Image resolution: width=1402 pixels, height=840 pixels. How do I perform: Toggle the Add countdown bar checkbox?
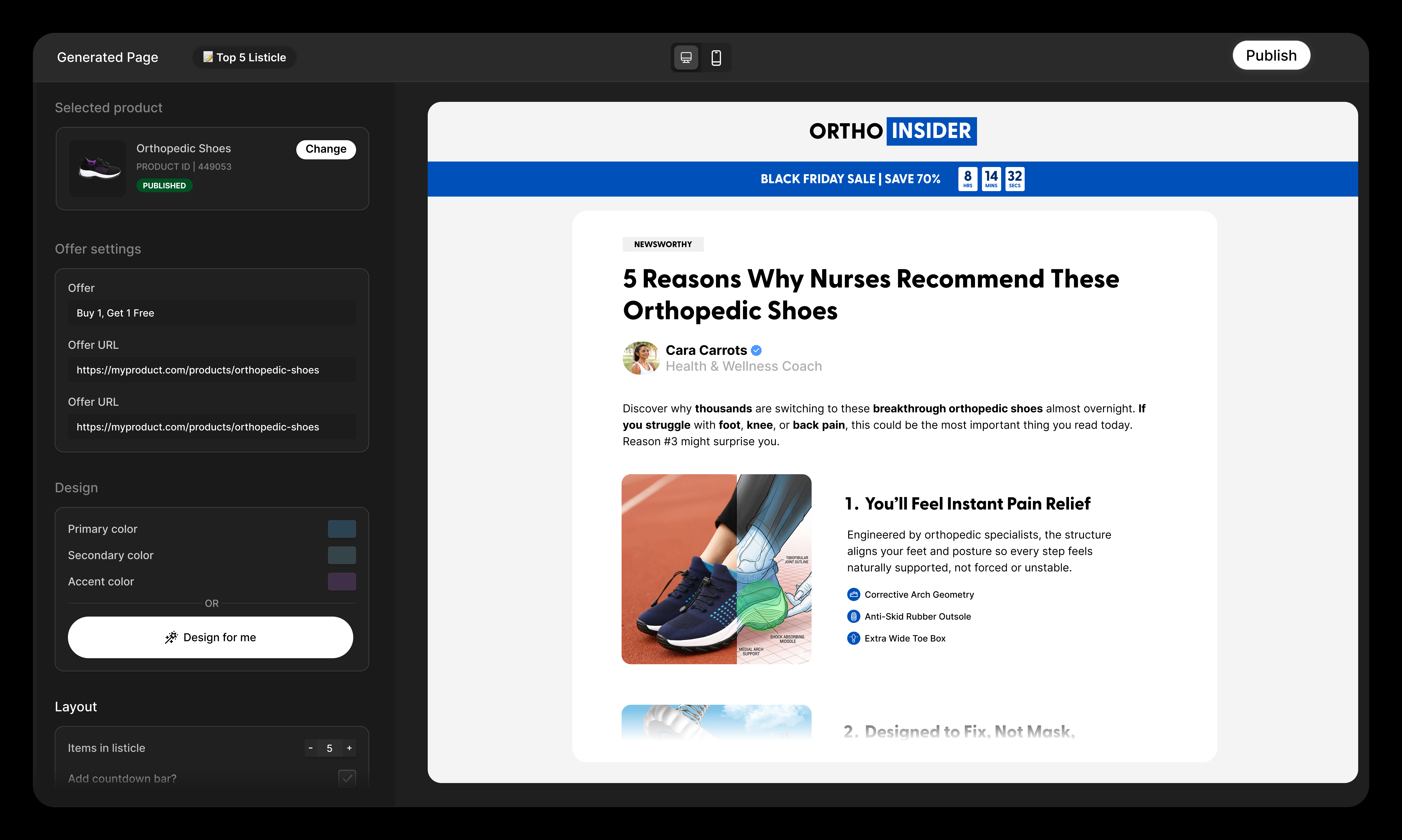pos(347,778)
